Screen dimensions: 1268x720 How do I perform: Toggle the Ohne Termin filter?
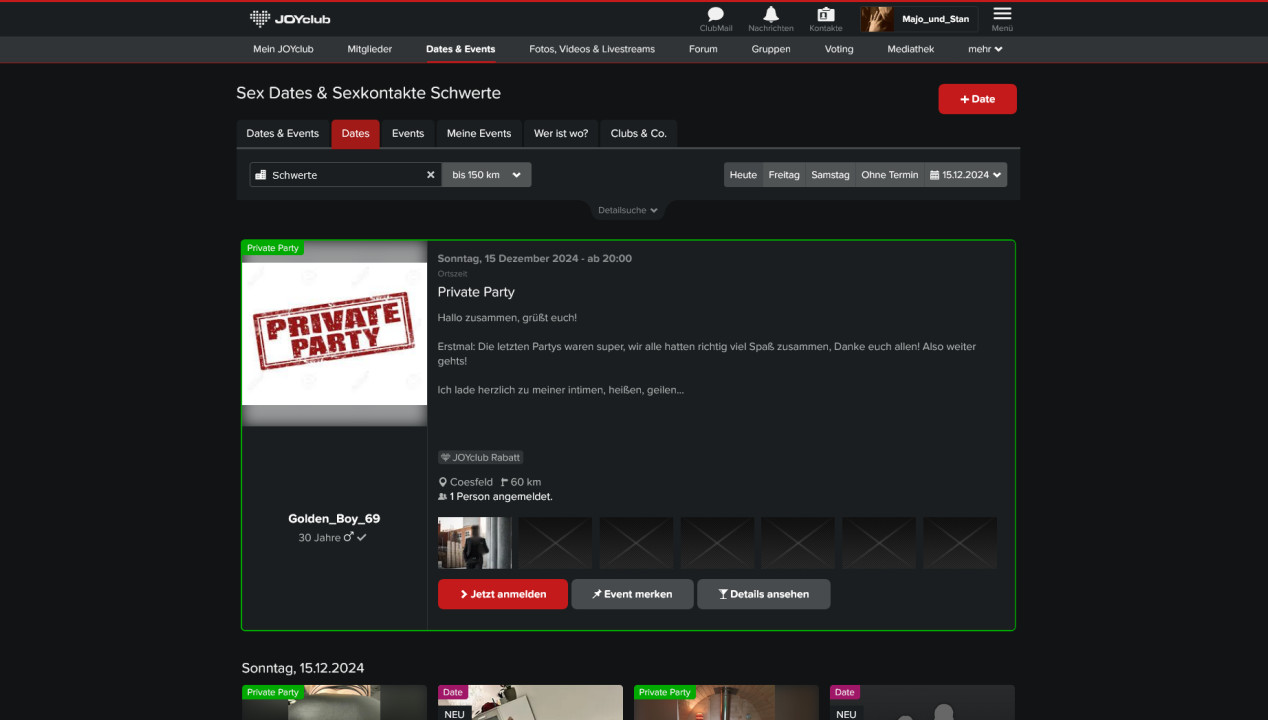pyautogui.click(x=889, y=174)
